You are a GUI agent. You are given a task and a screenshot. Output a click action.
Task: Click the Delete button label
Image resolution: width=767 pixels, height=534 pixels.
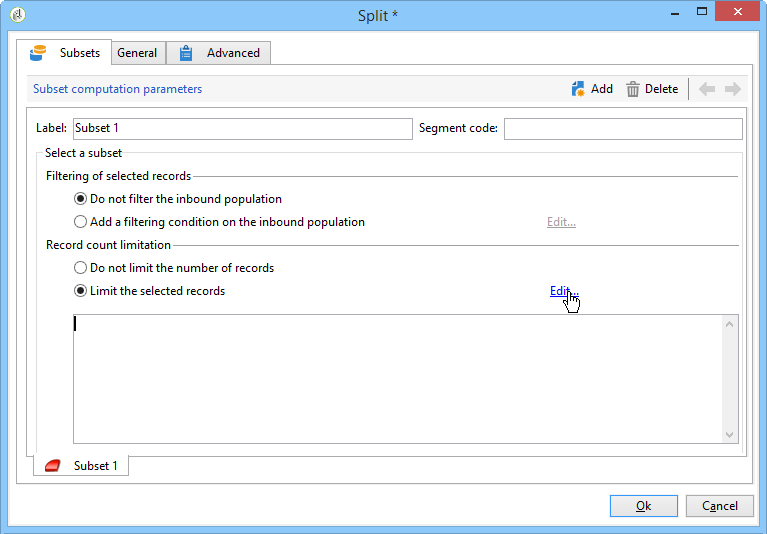coord(661,89)
